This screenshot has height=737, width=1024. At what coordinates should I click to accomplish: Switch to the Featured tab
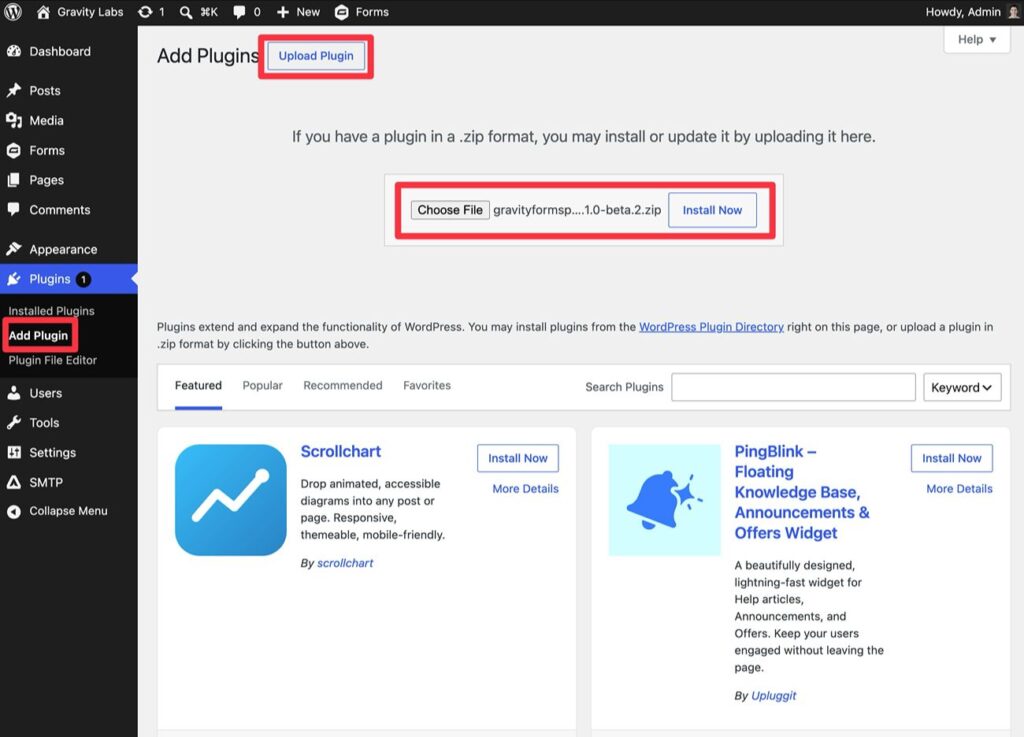point(199,385)
